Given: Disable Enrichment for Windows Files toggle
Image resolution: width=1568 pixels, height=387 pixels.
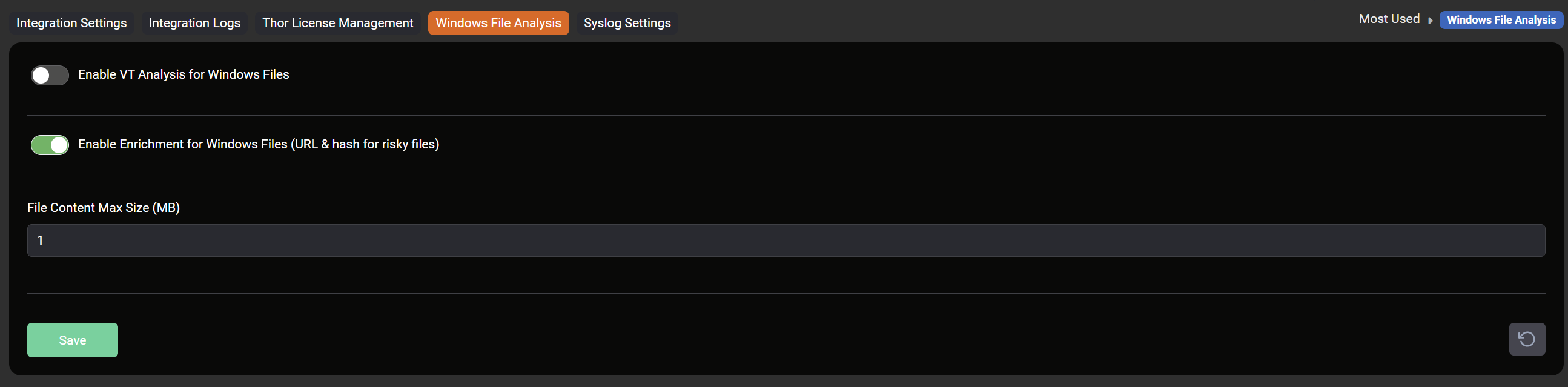Looking at the screenshot, I should [x=50, y=145].
